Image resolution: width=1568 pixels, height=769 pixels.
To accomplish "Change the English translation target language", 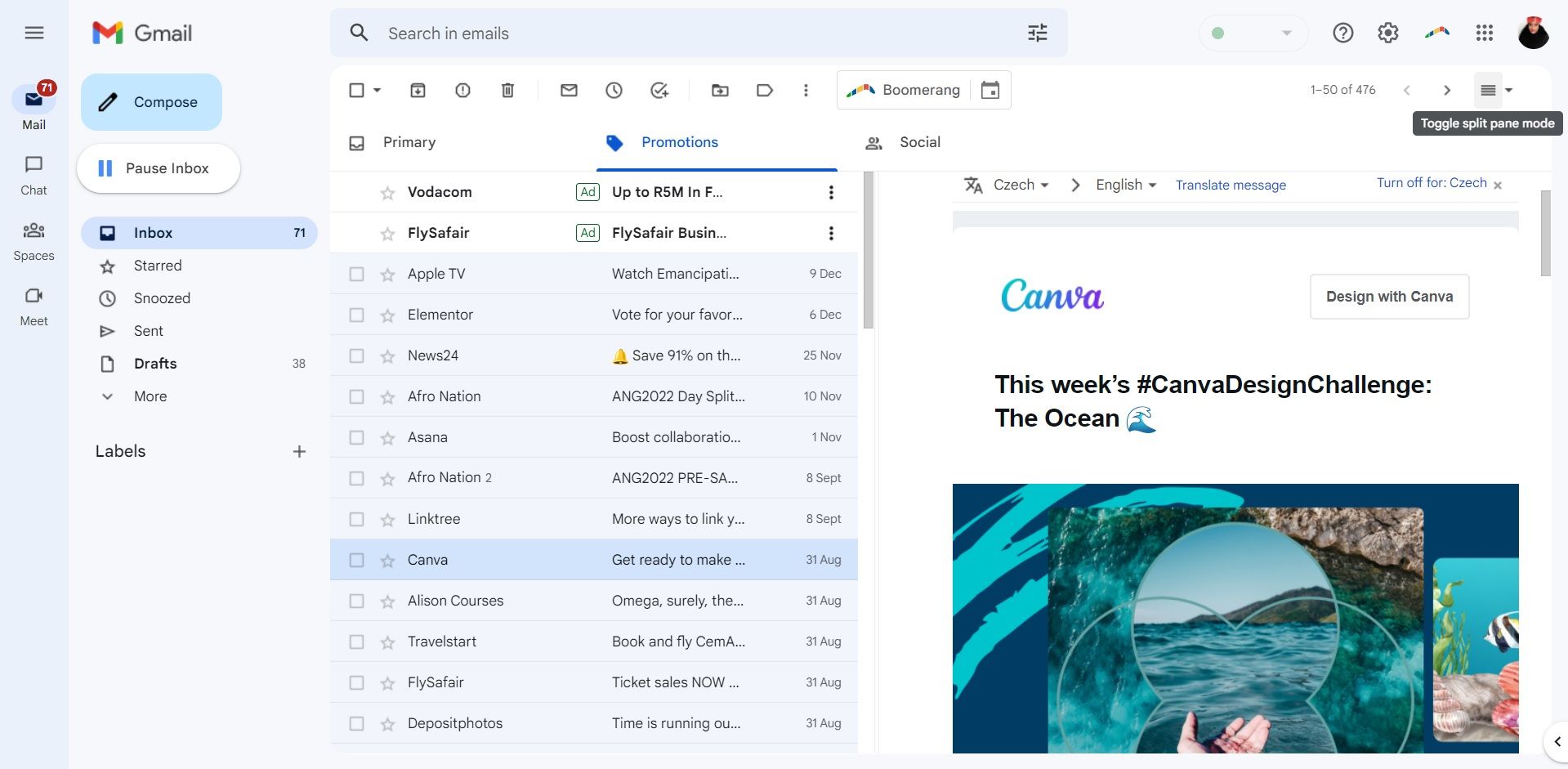I will [1126, 185].
